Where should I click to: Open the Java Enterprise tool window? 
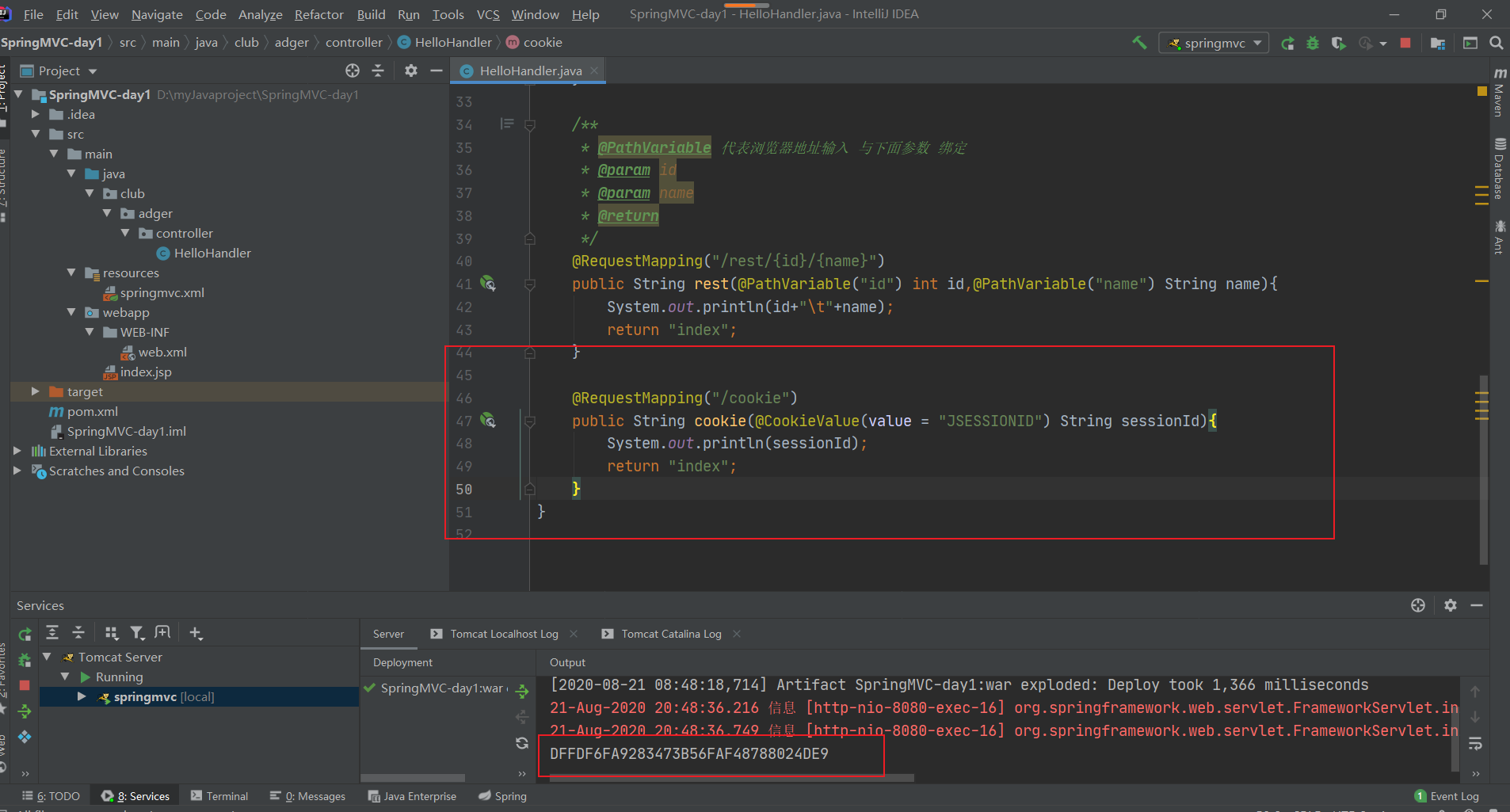412,796
